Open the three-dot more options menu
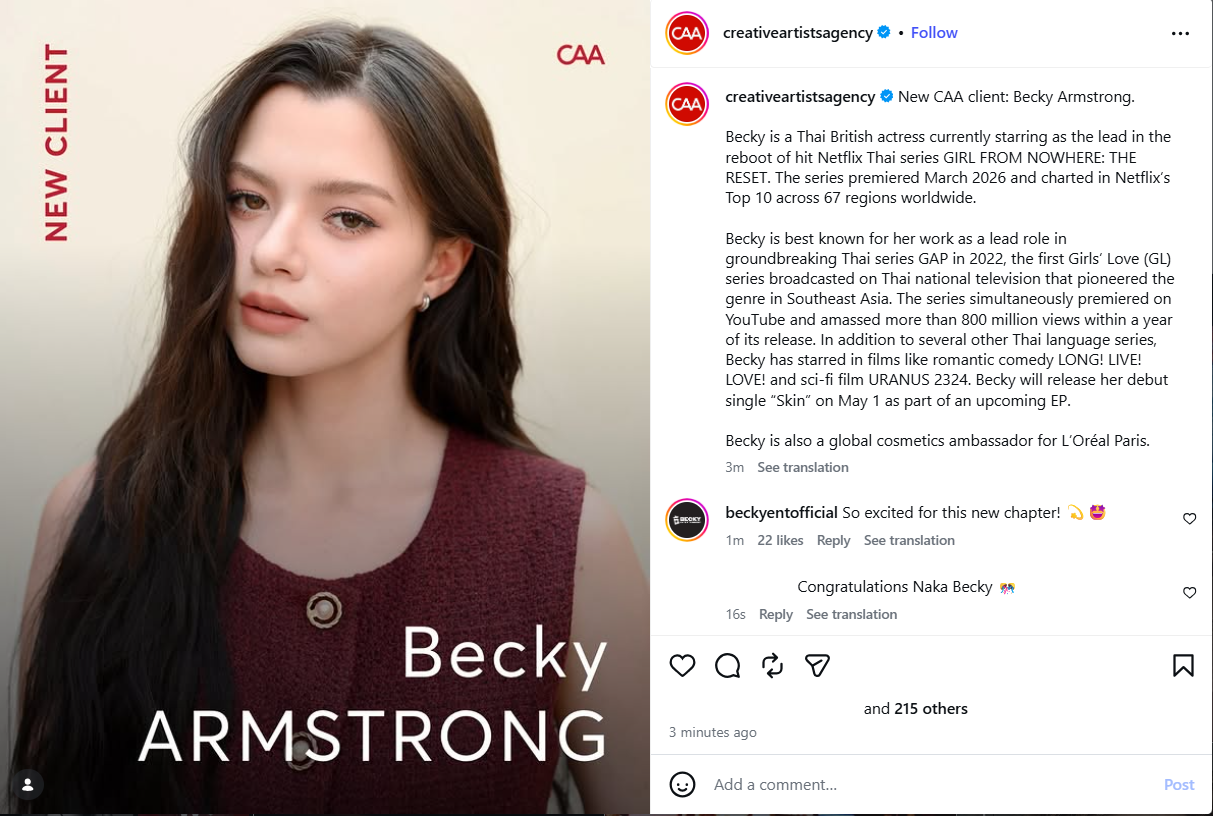 (1180, 33)
